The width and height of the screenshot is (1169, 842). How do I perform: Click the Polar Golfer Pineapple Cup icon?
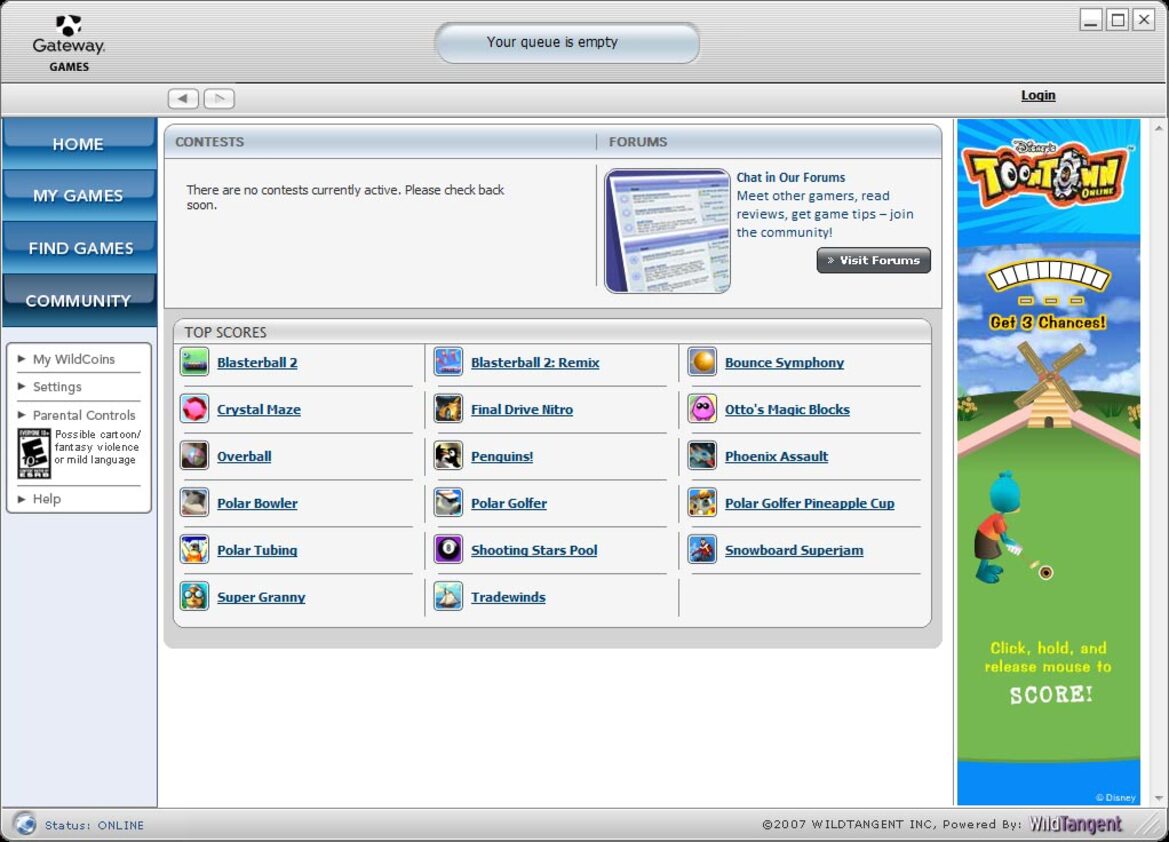pyautogui.click(x=702, y=503)
